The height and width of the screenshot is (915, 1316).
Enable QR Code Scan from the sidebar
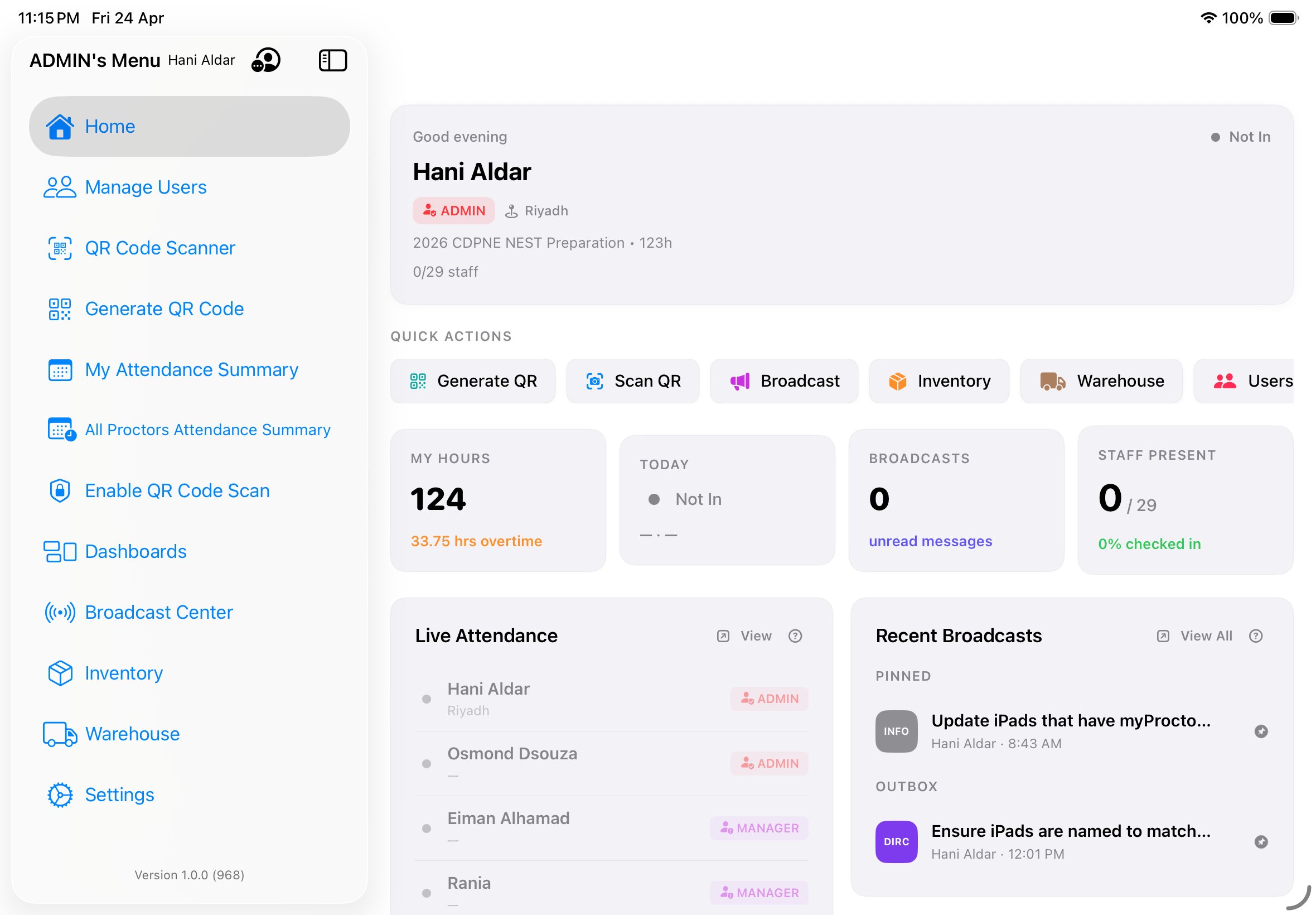(x=177, y=491)
